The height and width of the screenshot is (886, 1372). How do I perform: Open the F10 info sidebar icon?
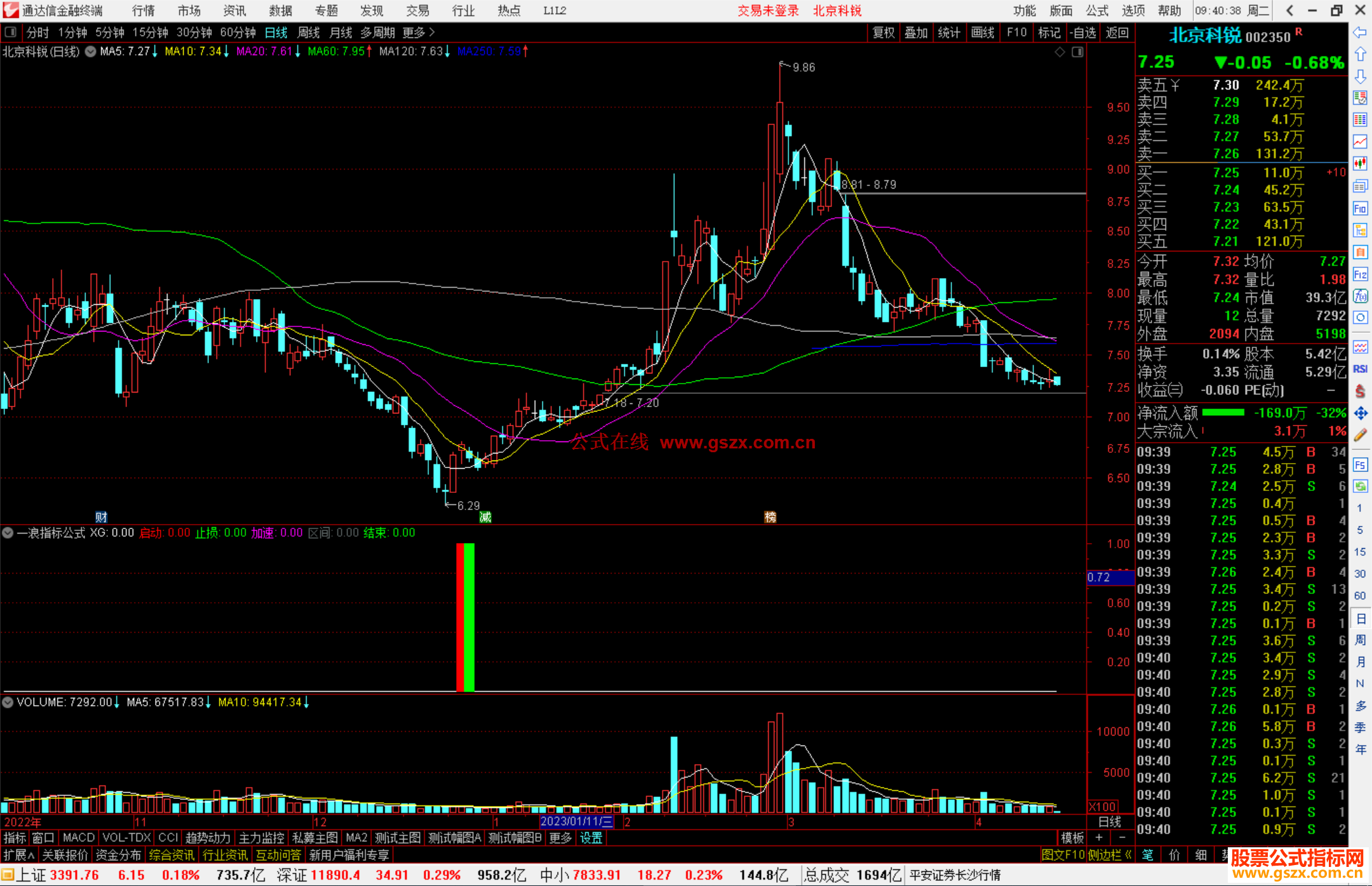pos(1360,208)
